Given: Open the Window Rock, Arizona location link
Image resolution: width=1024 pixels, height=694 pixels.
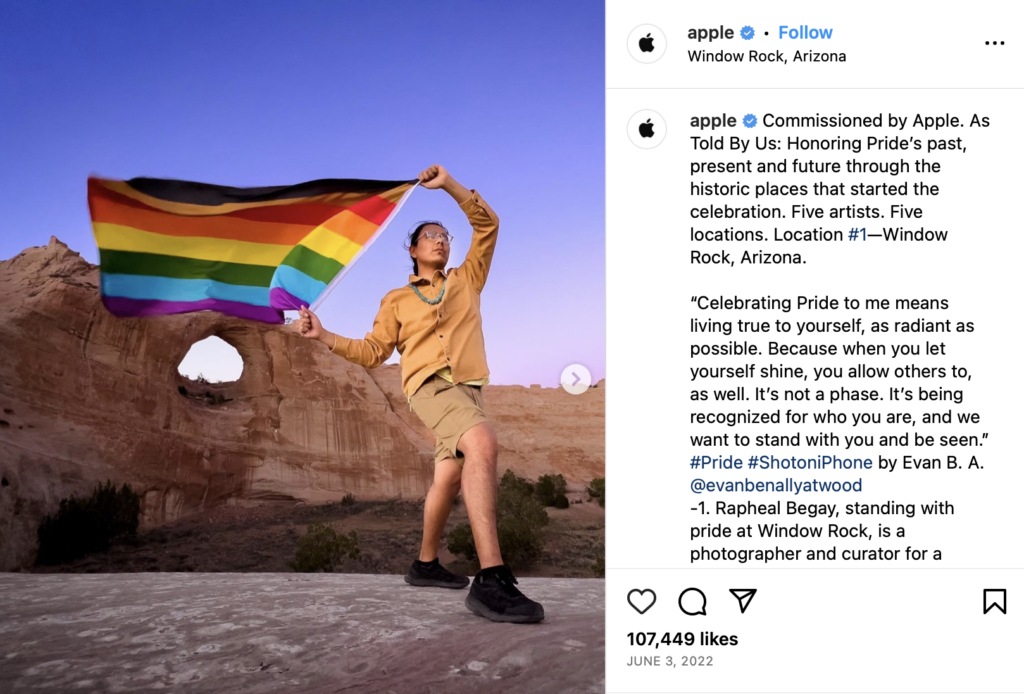Looking at the screenshot, I should (x=767, y=56).
